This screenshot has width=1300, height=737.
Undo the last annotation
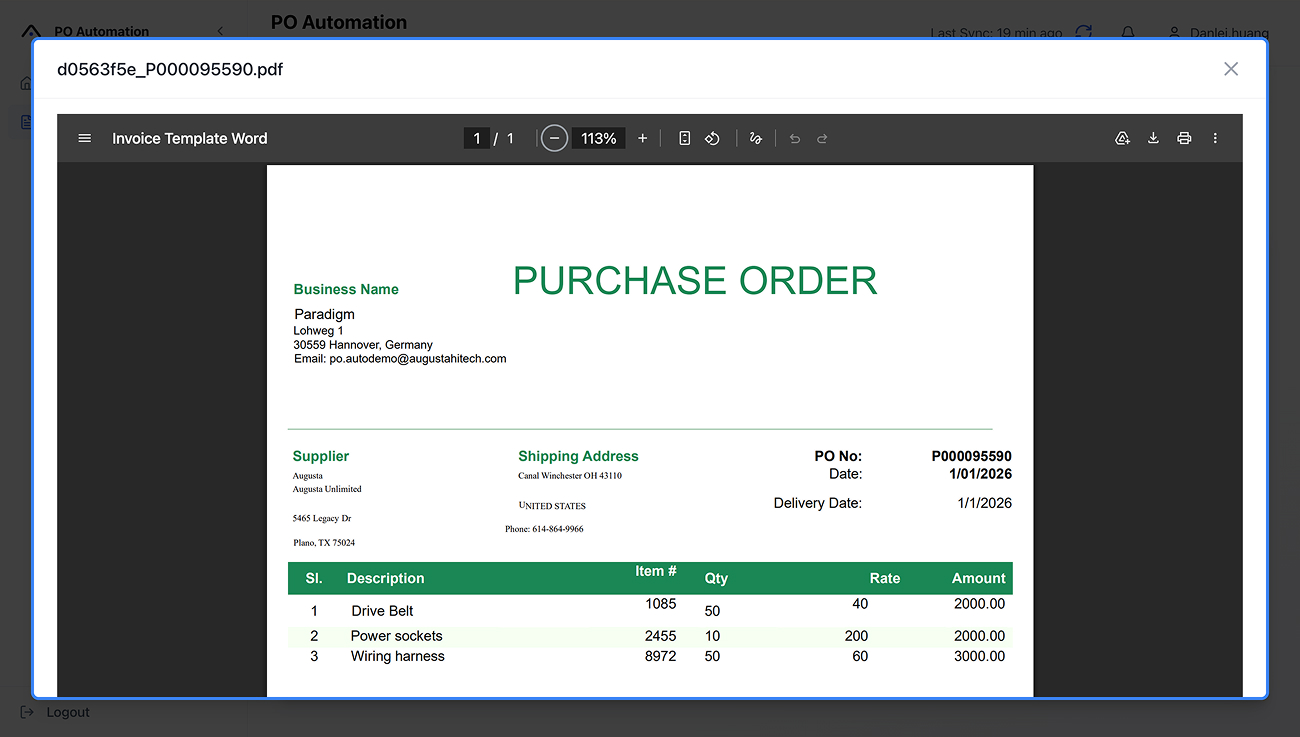[x=795, y=138]
